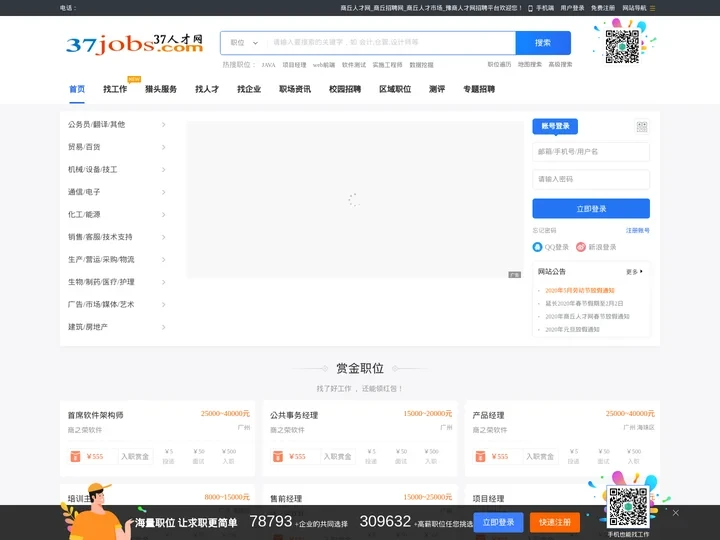Open the 公共事务经理 job title

[294, 415]
